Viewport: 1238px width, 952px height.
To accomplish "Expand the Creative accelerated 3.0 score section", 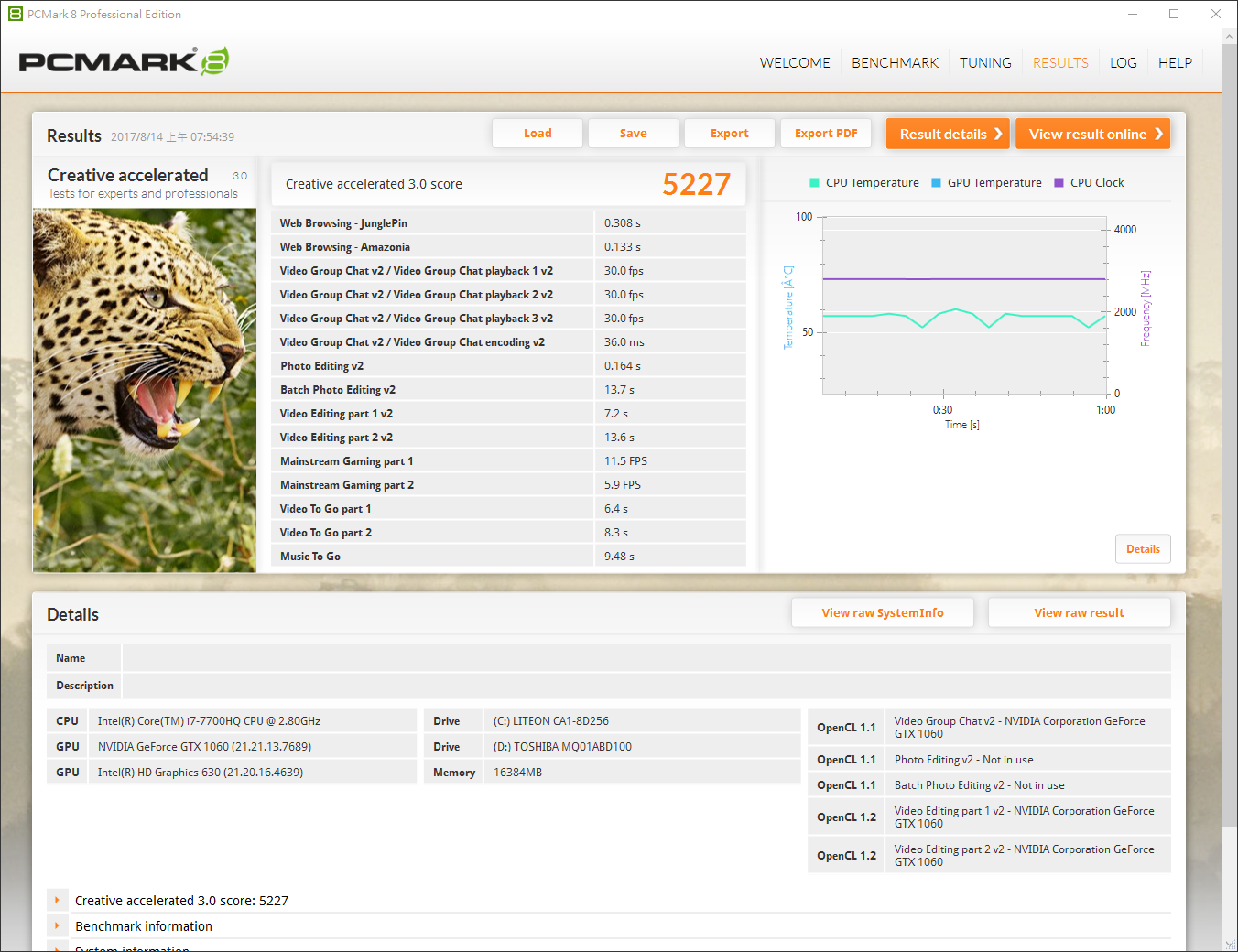I will click(57, 901).
